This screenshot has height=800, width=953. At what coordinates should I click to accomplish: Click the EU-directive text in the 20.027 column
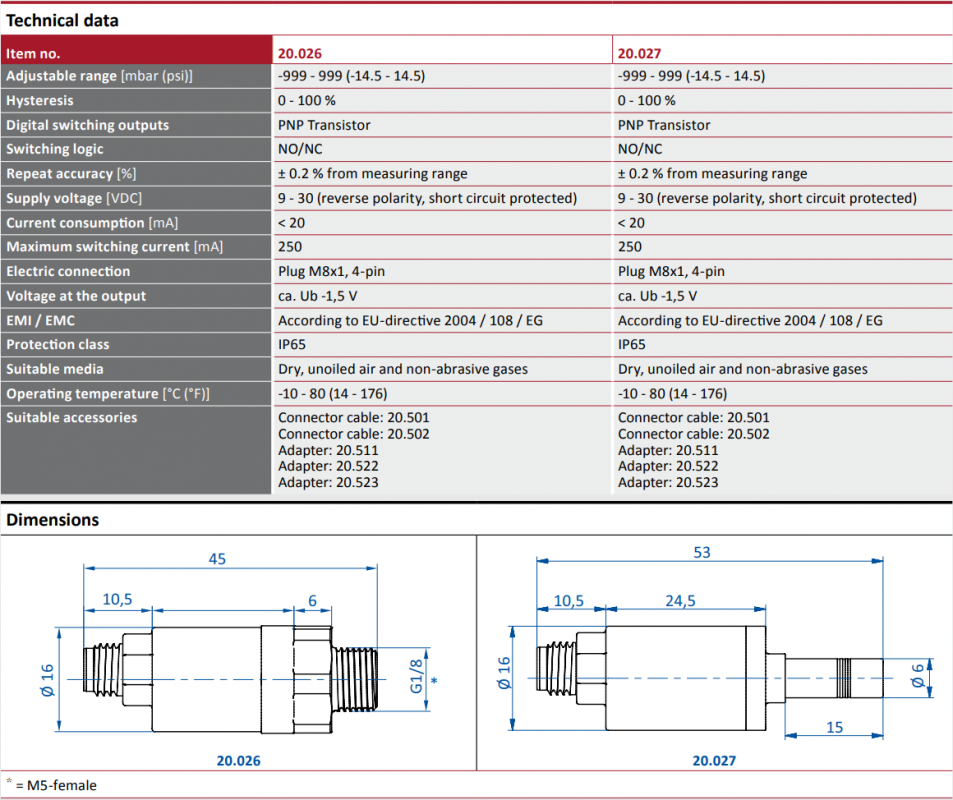click(x=750, y=320)
